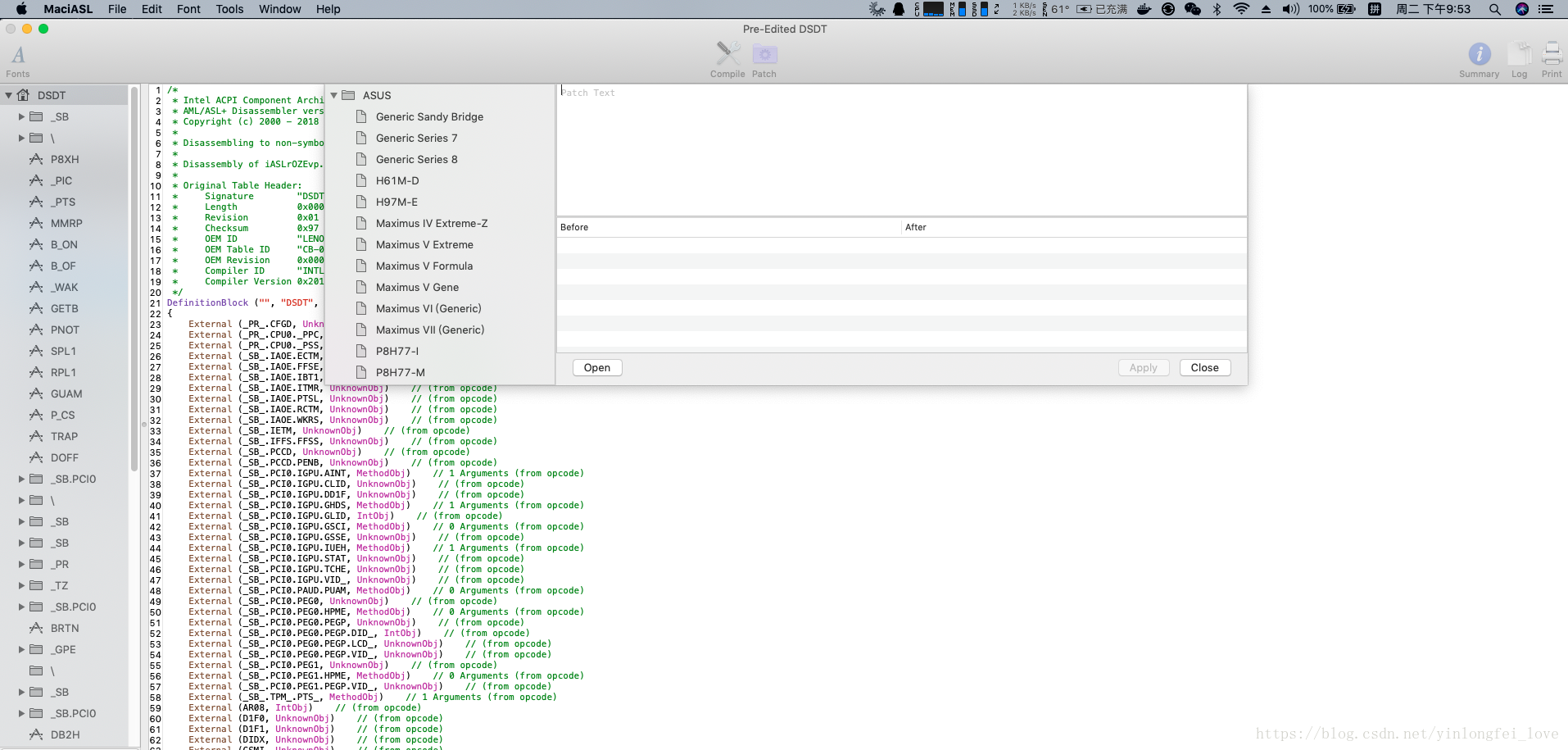Open the Notification Center icon
The height and width of the screenshot is (750, 1568).
pos(1546,9)
